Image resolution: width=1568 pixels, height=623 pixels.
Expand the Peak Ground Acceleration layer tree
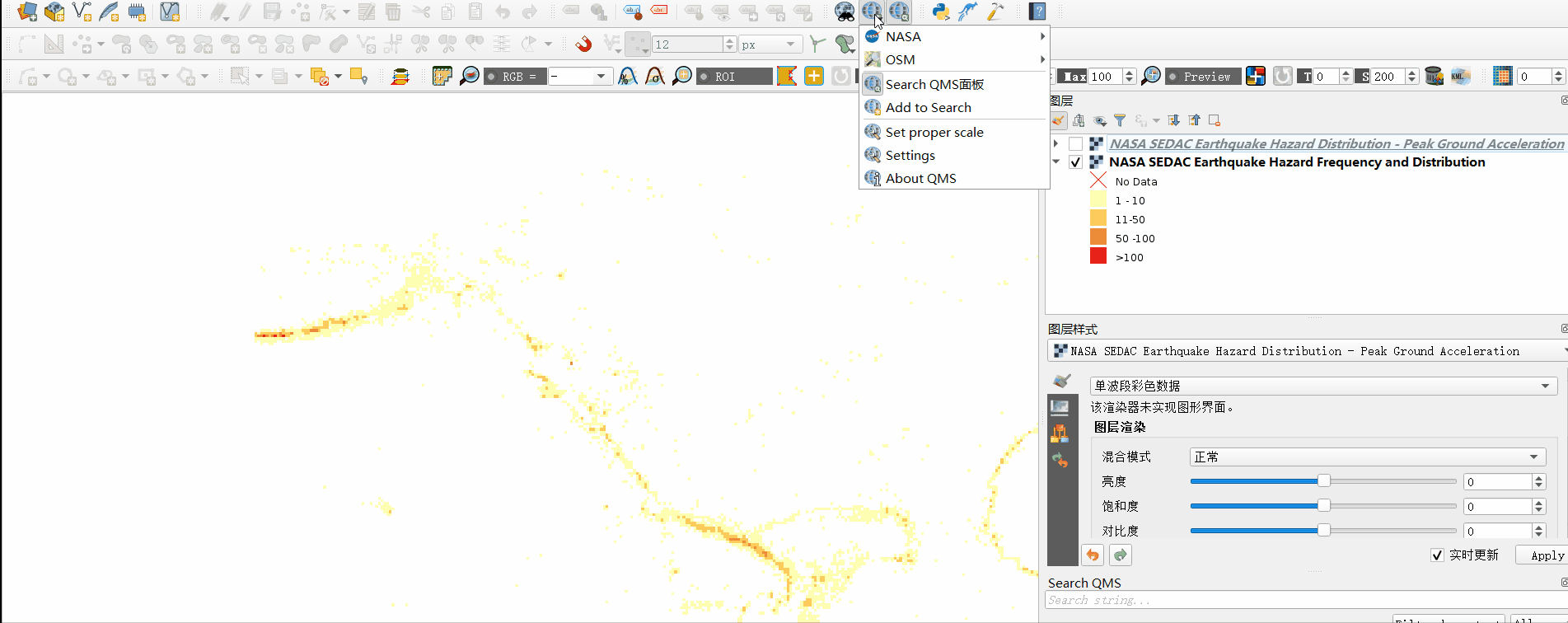pos(1056,144)
